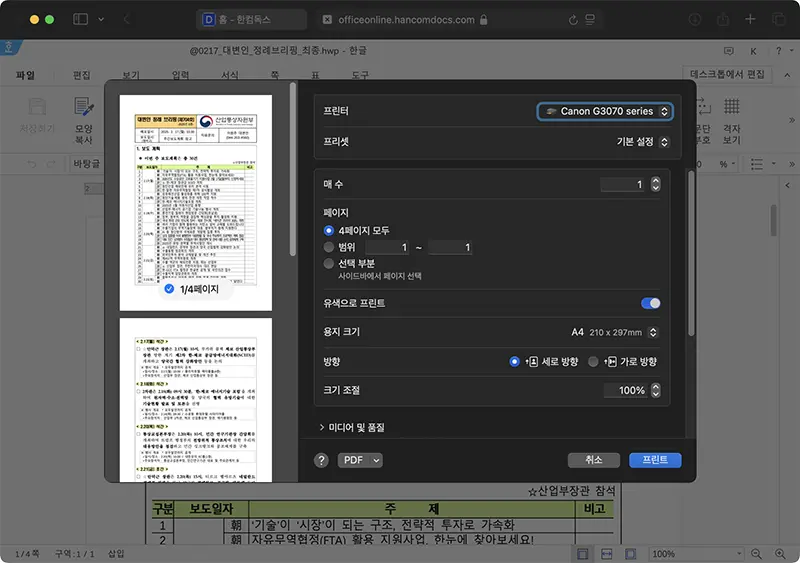Select the 선택 부분 radio button

point(329,264)
